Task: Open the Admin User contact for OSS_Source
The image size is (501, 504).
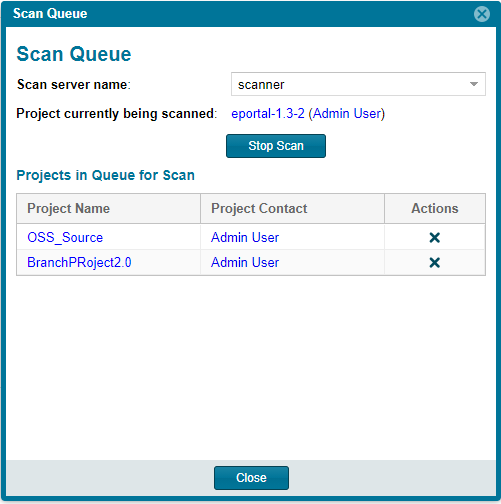Action: coord(245,237)
